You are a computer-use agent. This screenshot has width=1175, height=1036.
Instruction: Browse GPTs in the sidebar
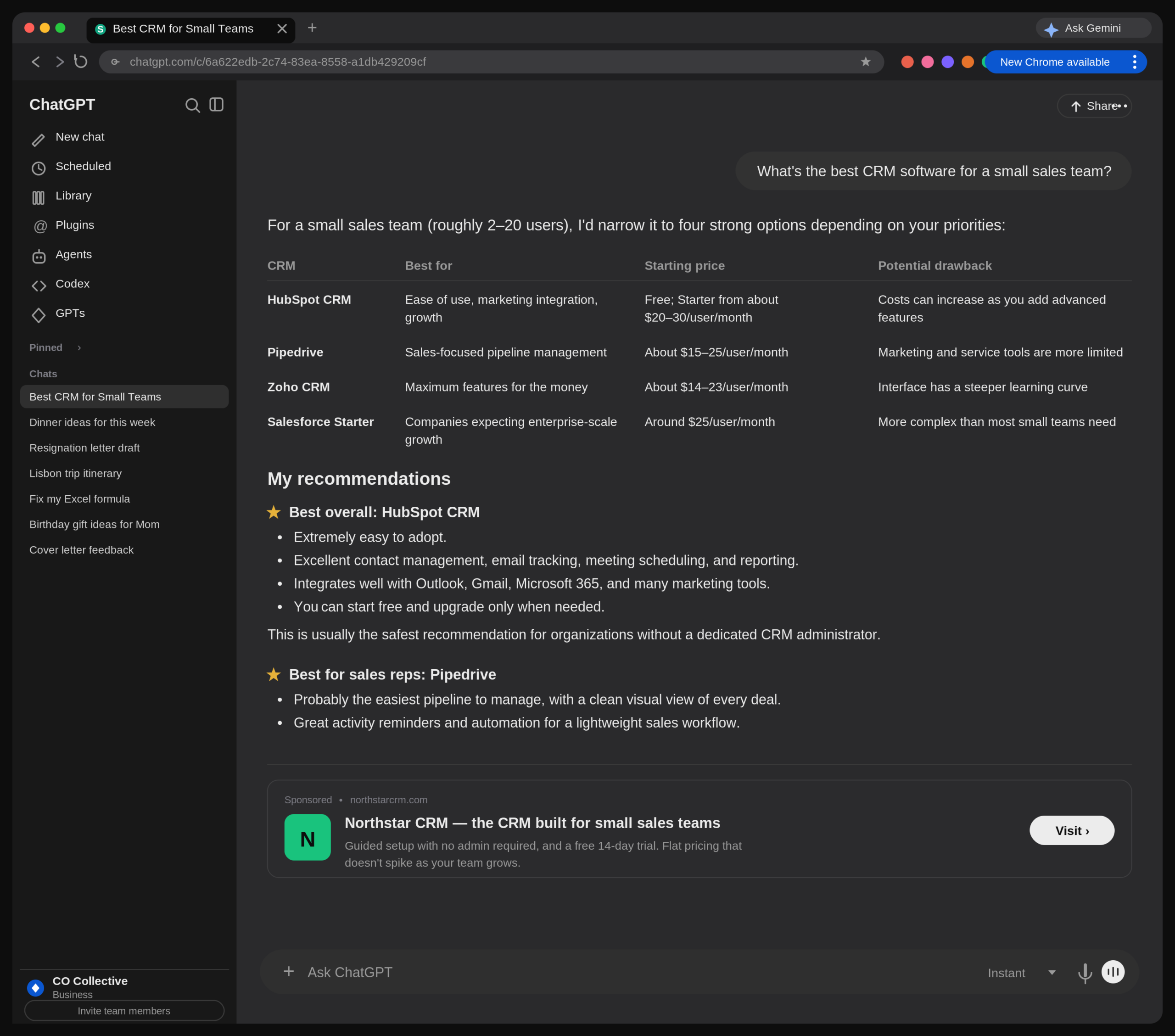124,314
